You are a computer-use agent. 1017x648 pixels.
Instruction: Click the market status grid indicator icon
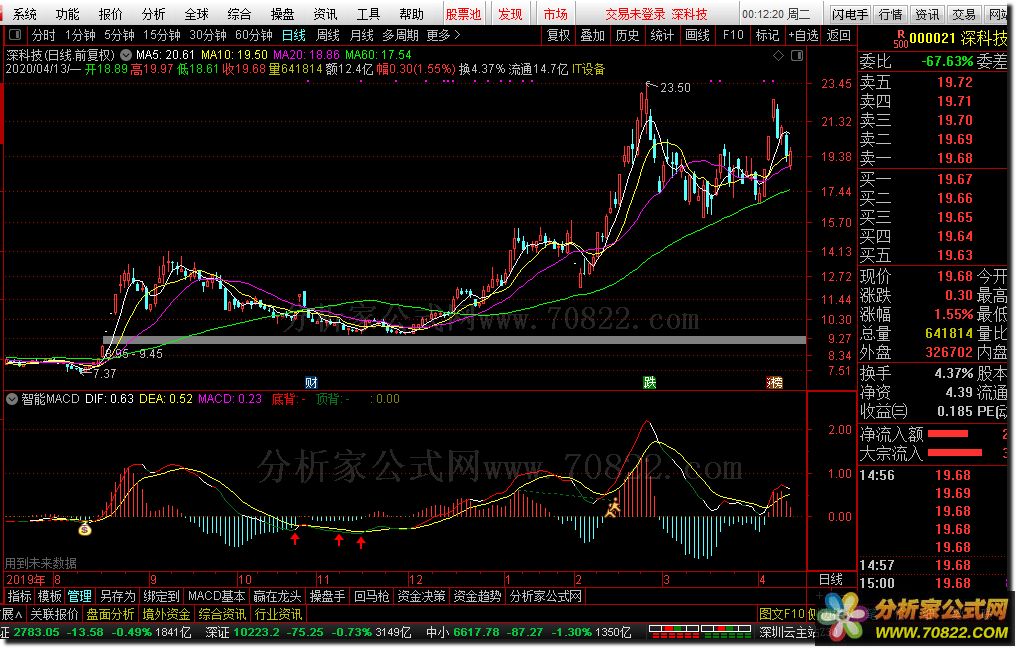coord(700,630)
